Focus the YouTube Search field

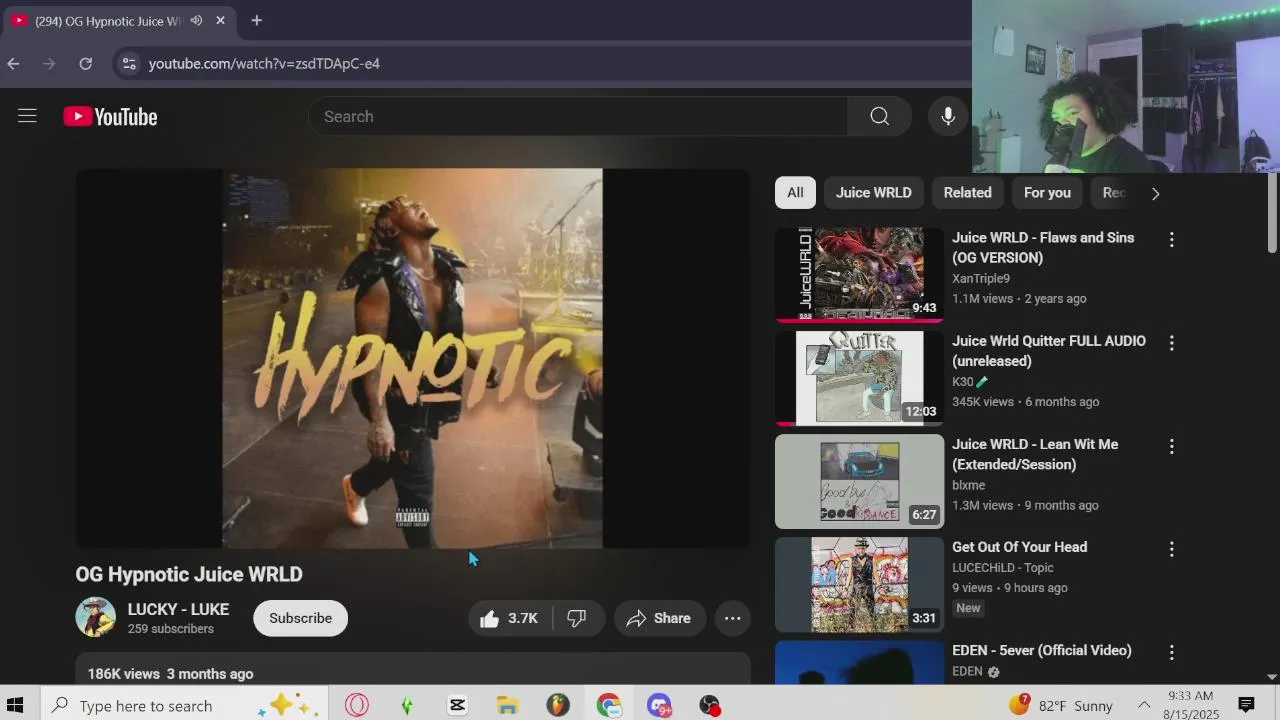[x=578, y=116]
